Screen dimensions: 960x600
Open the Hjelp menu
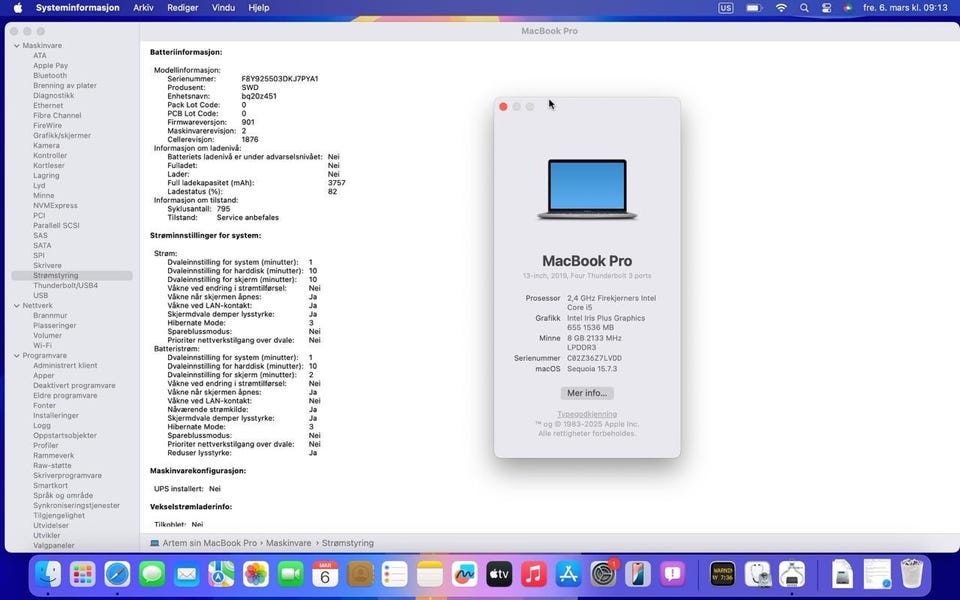[259, 8]
